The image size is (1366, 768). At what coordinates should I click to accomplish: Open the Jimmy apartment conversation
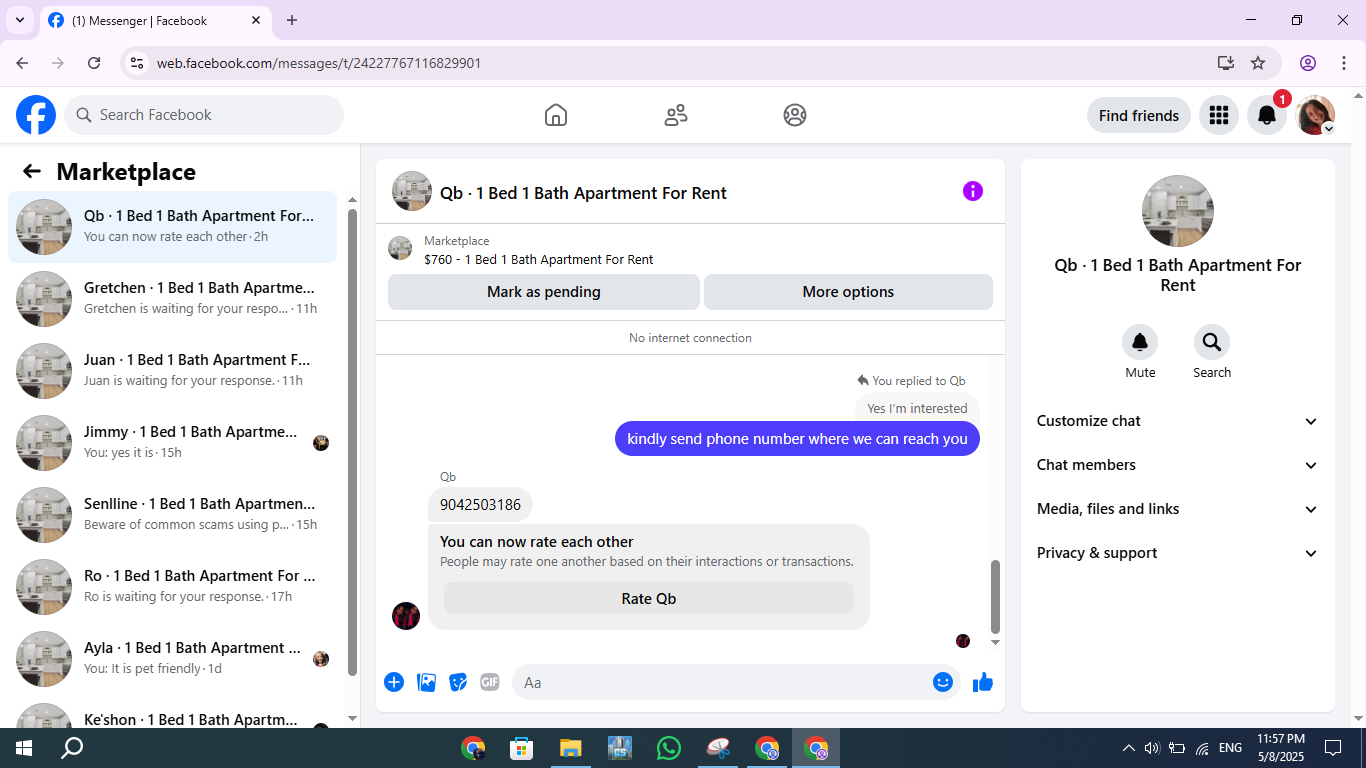tap(173, 443)
